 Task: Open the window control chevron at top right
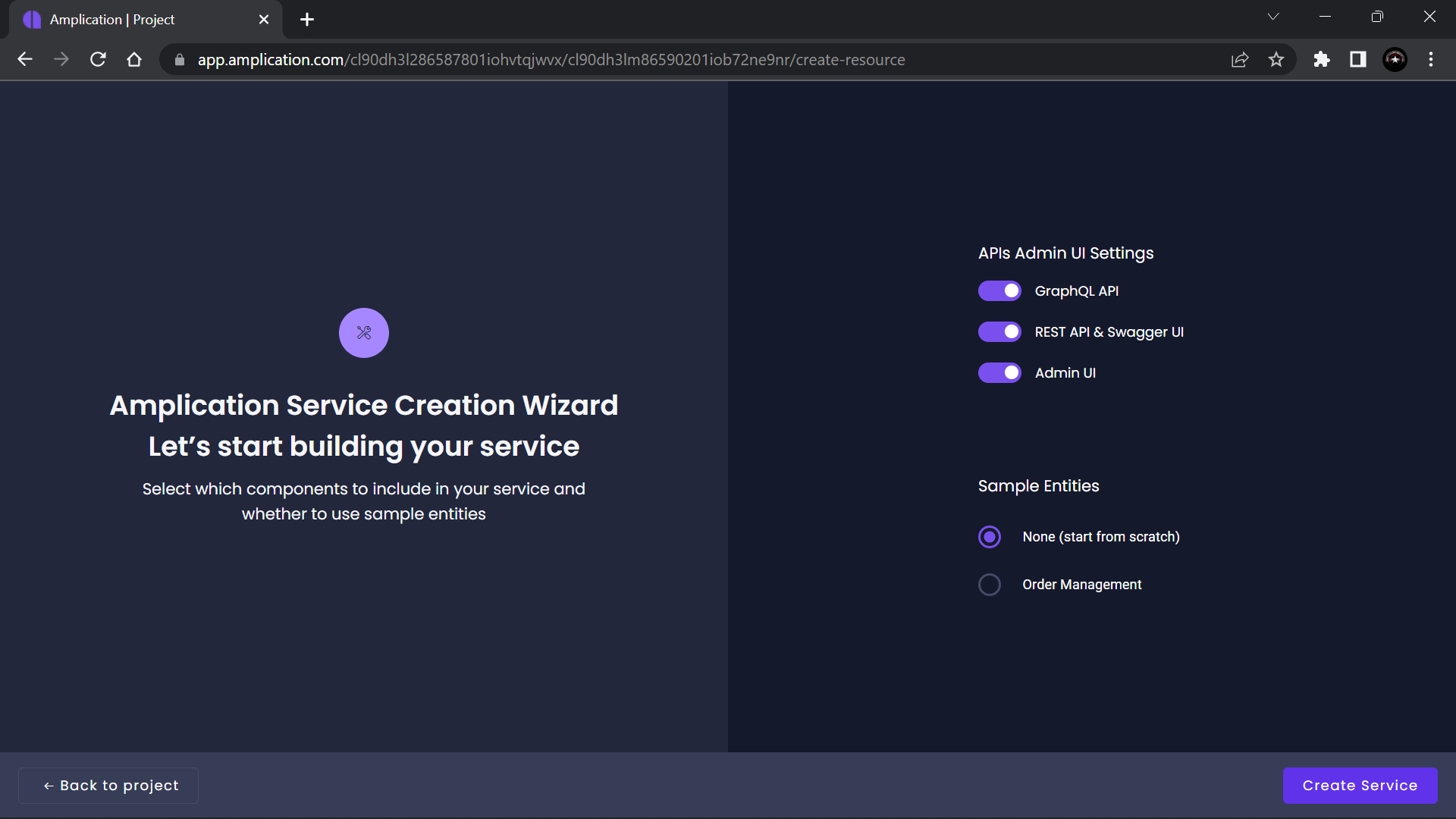coord(1272,16)
